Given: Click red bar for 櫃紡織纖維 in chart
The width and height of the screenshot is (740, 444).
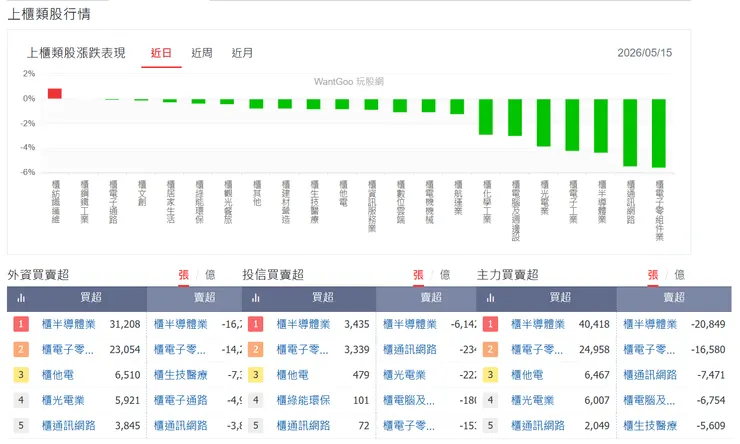Looking at the screenshot, I should [x=55, y=93].
